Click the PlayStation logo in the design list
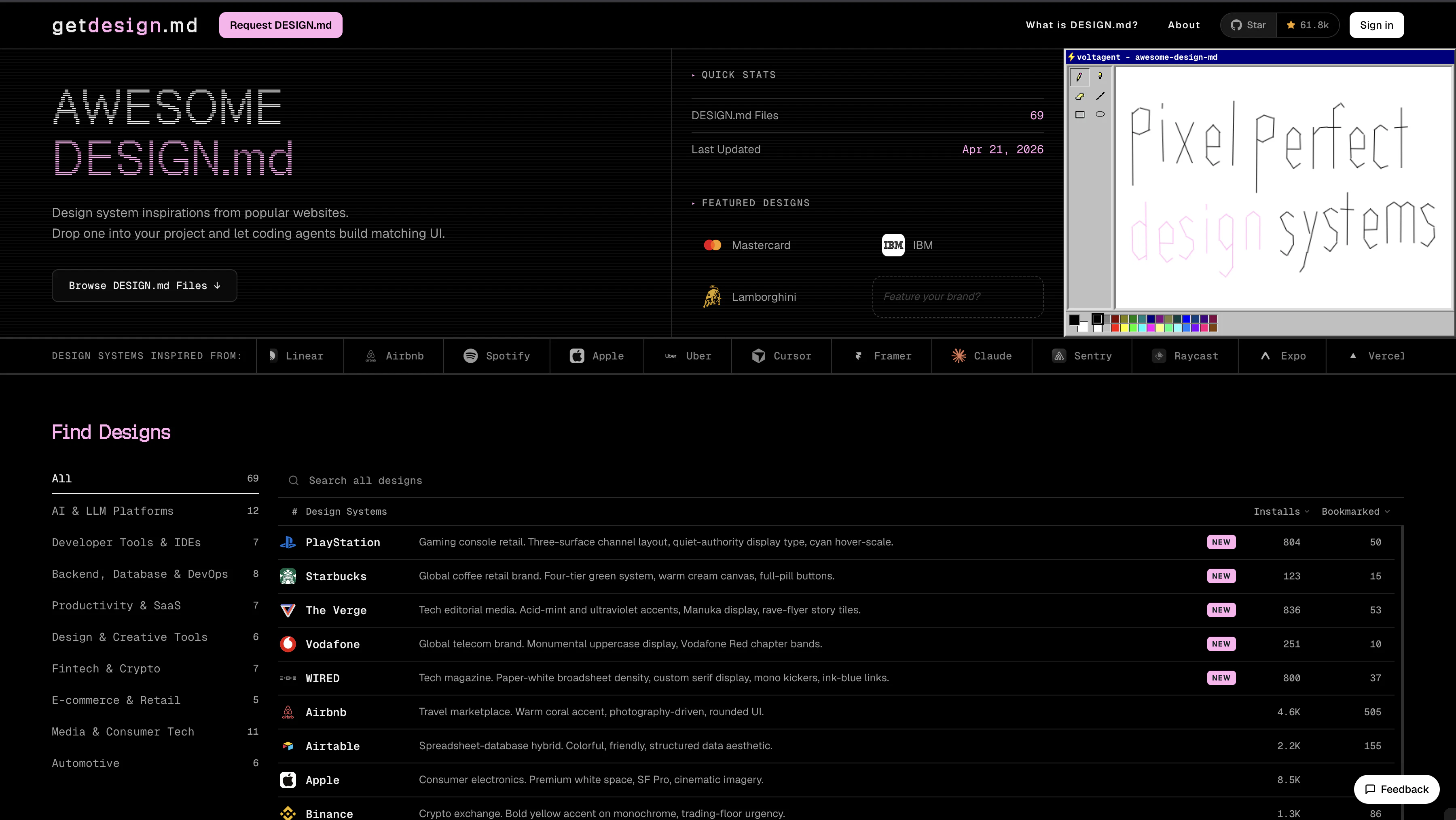 coord(288,542)
